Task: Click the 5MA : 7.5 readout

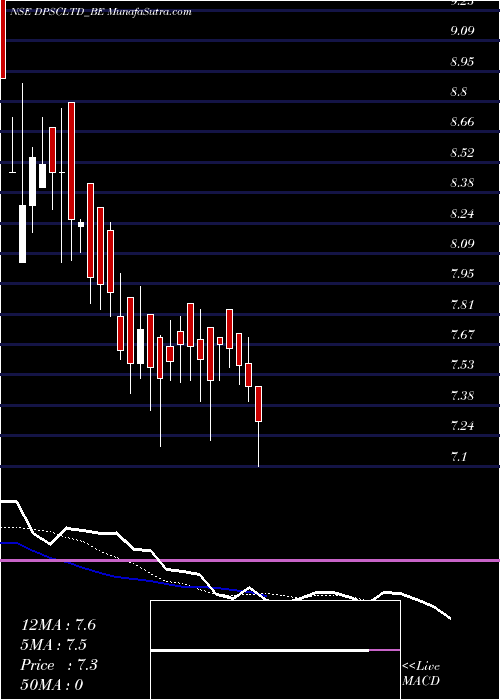Action: pos(53,645)
